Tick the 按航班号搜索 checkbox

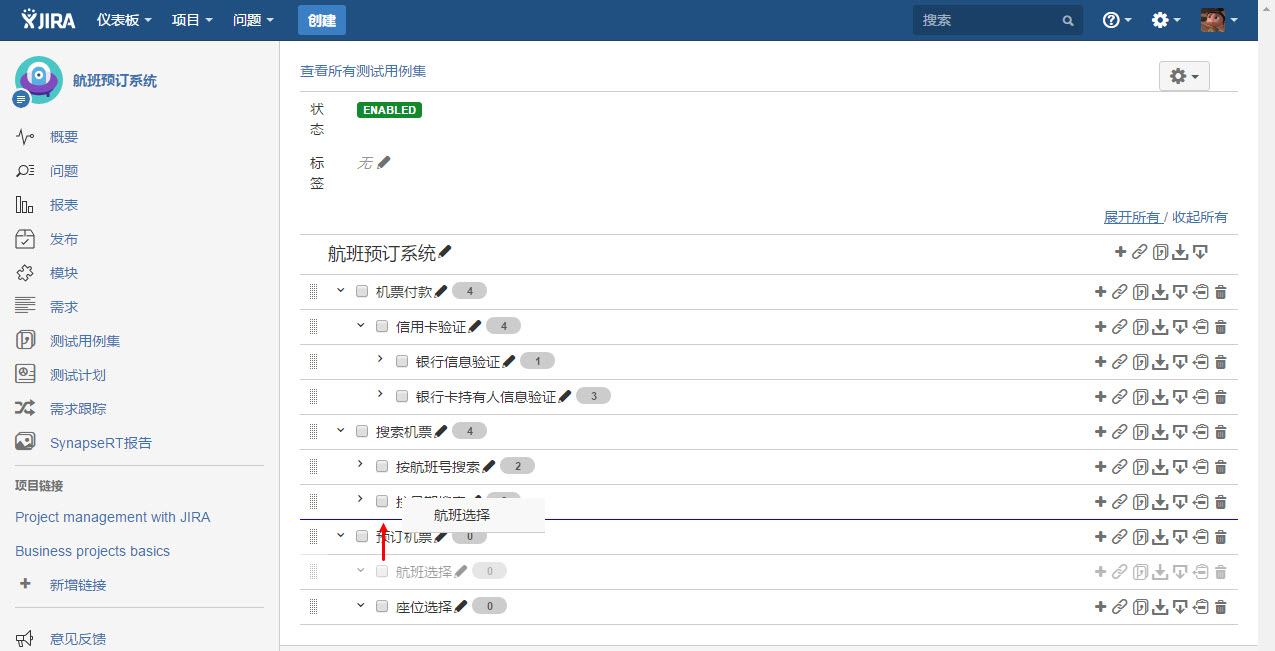point(382,466)
